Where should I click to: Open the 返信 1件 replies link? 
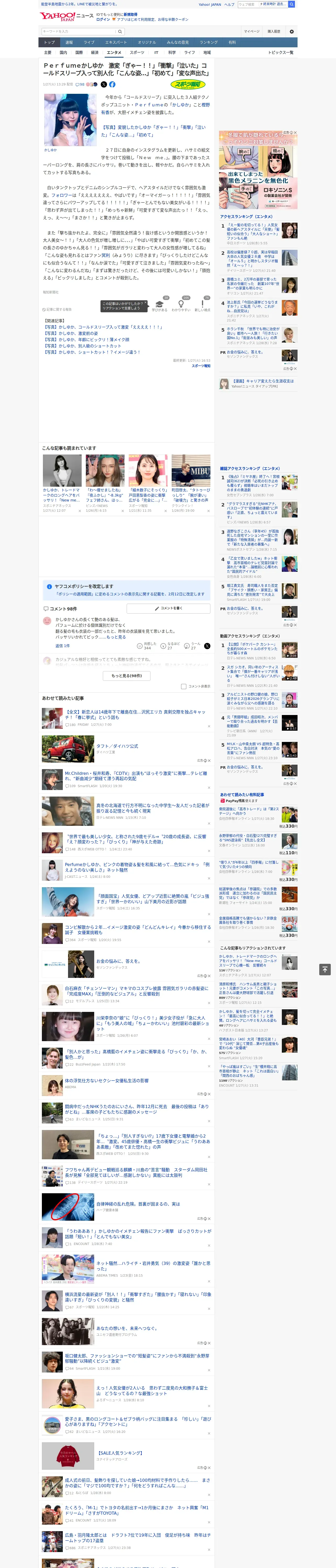pyautogui.click(x=62, y=646)
